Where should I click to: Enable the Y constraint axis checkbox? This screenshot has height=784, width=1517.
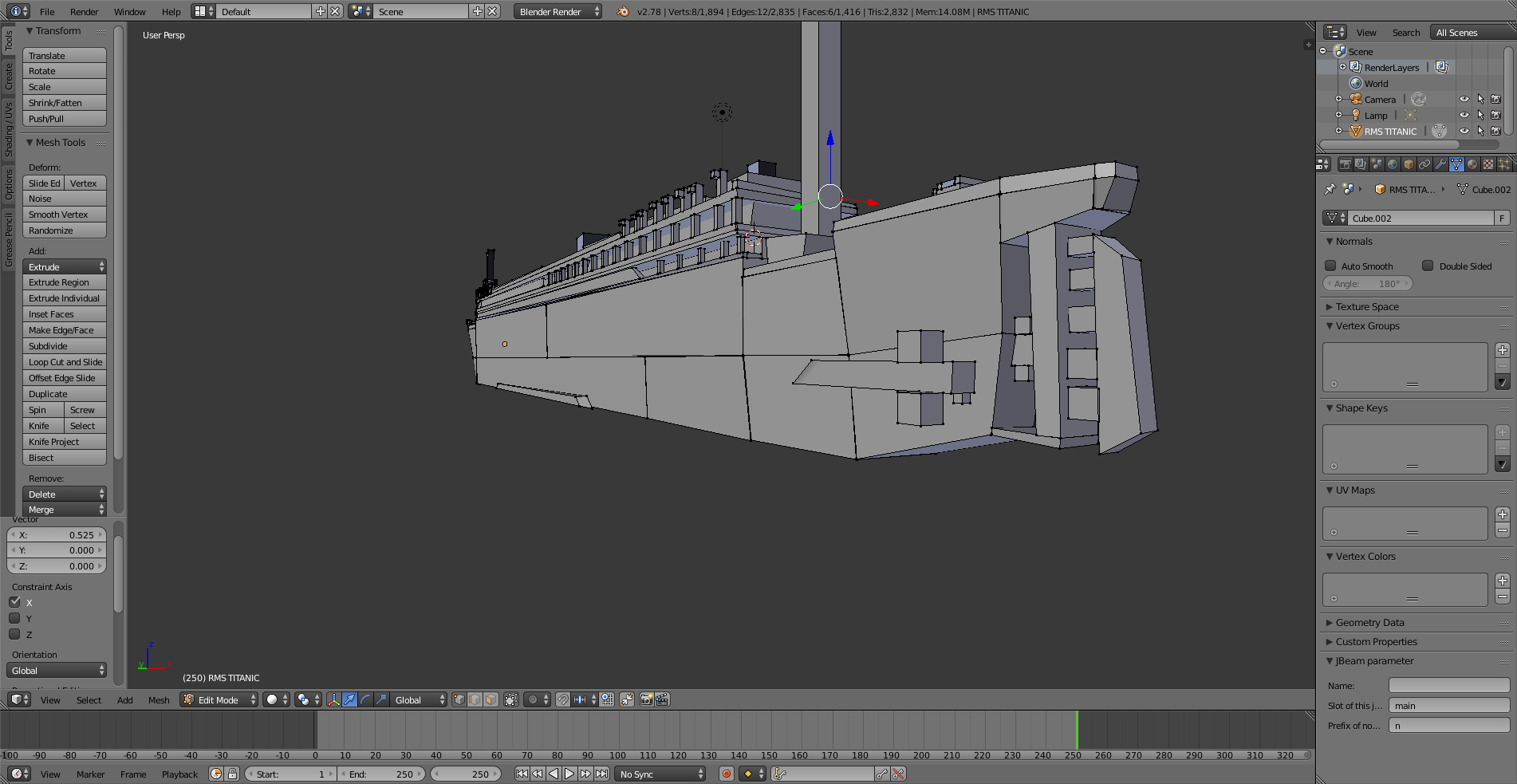pos(14,618)
